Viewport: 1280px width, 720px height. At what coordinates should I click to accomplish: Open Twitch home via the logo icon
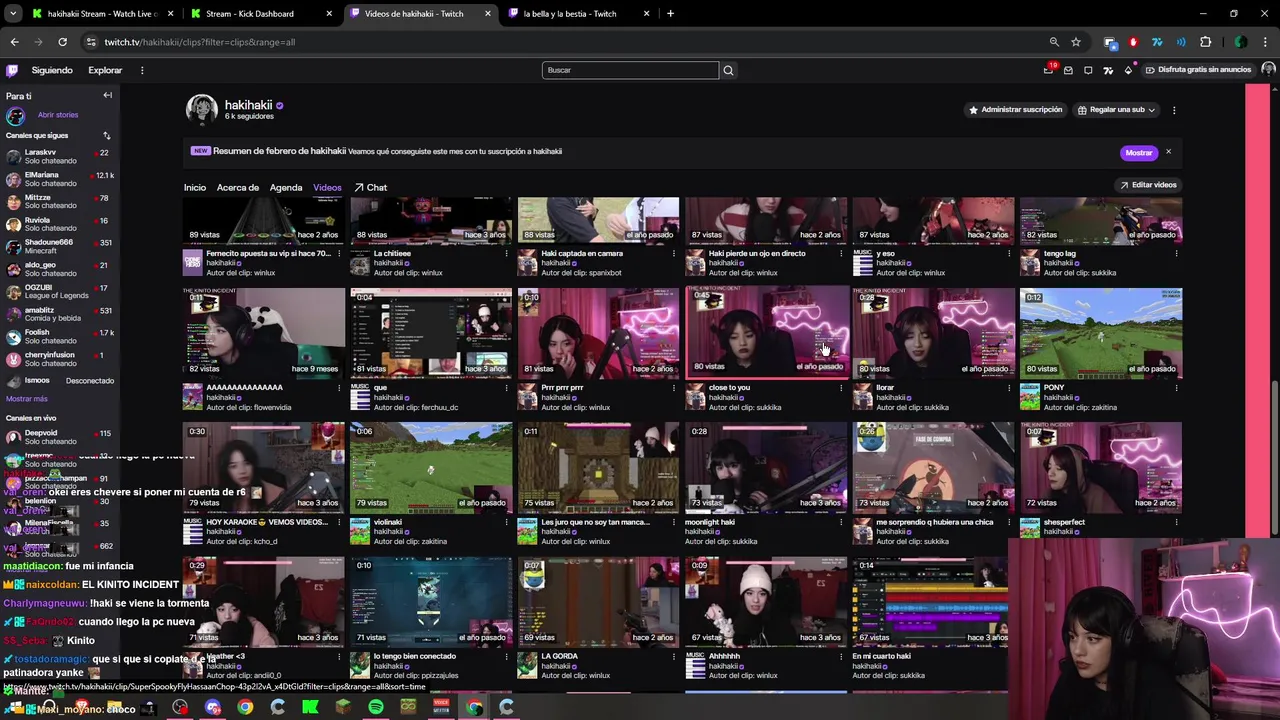coord(12,70)
